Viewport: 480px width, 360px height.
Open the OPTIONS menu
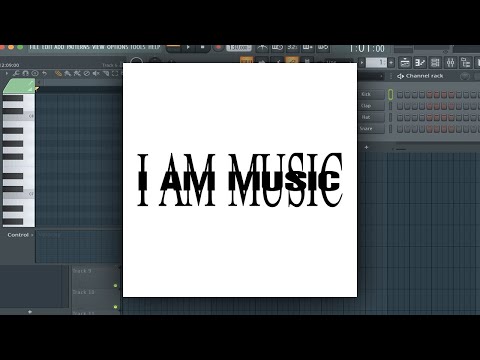[117, 47]
